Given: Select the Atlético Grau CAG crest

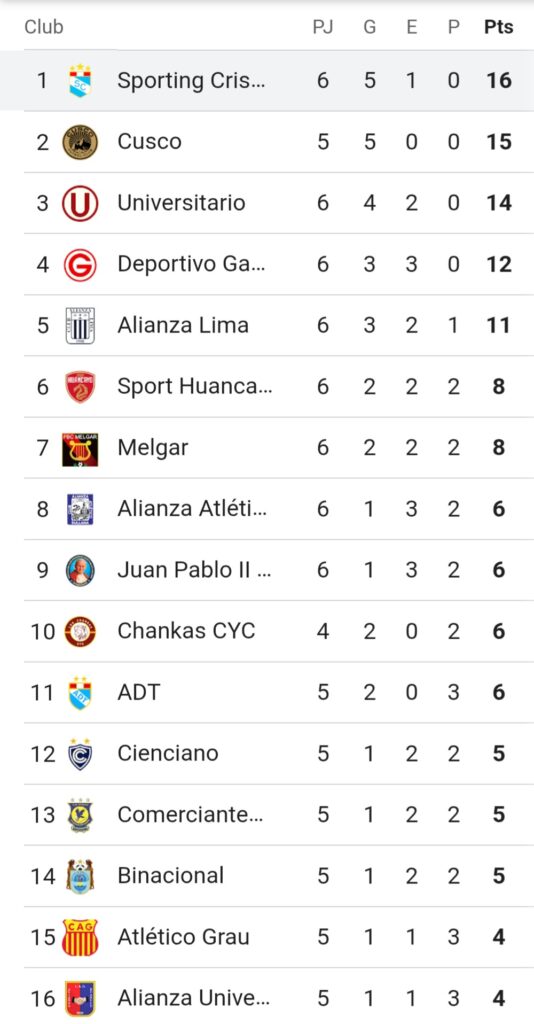Looking at the screenshot, I should point(80,937).
